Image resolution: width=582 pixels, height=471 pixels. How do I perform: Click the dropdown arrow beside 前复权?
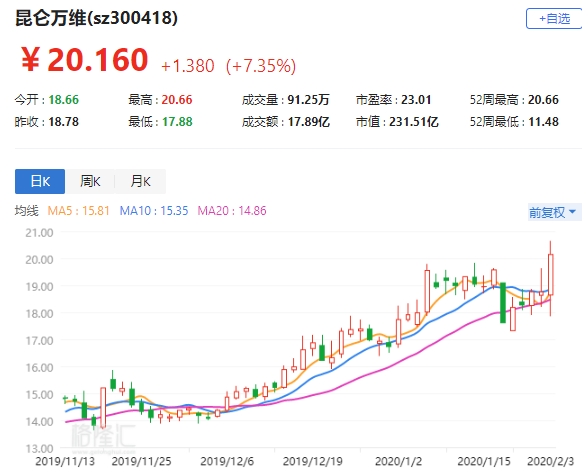[x=572, y=212]
